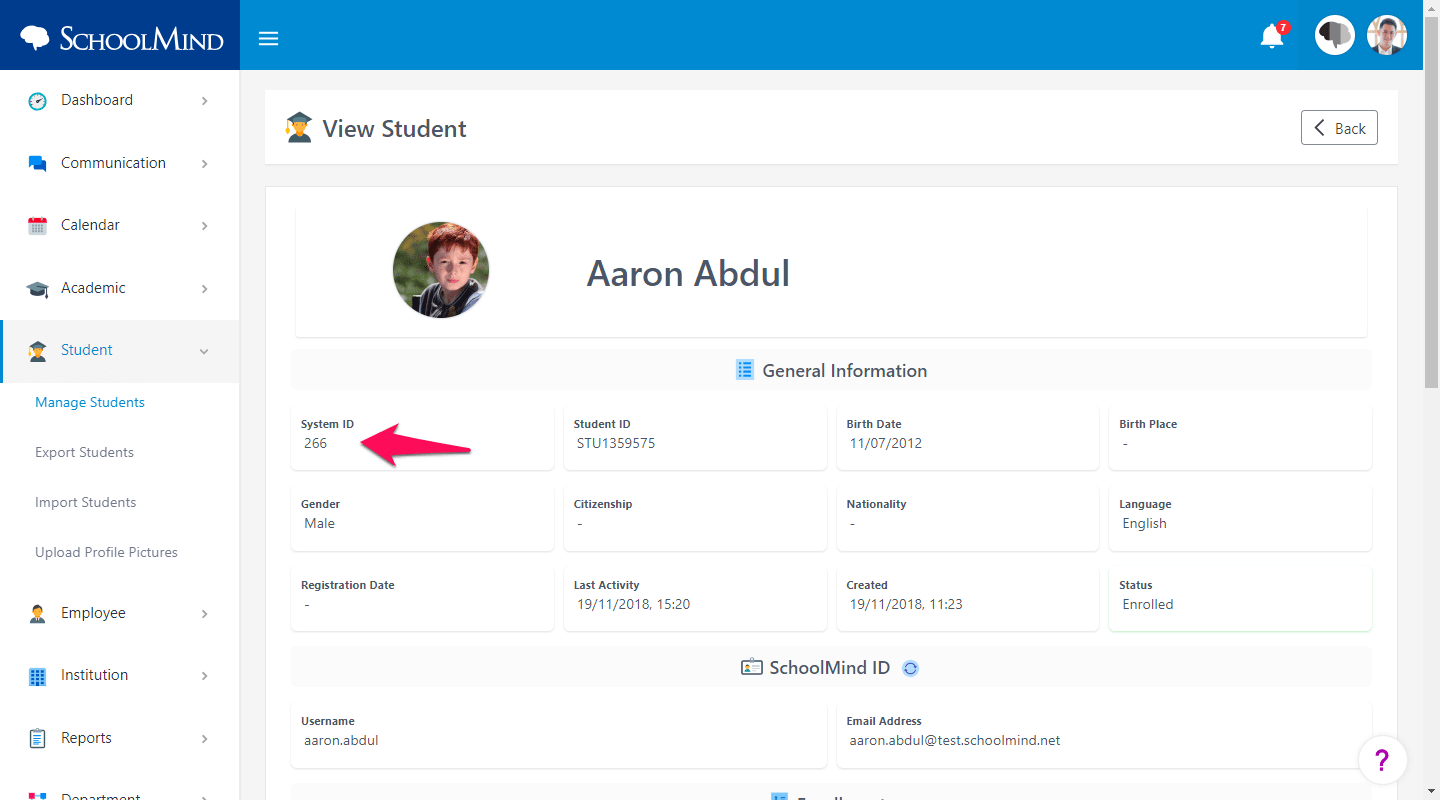Expand the Dashboard menu chevron
Screen dimensions: 1440x800
click(x=204, y=101)
